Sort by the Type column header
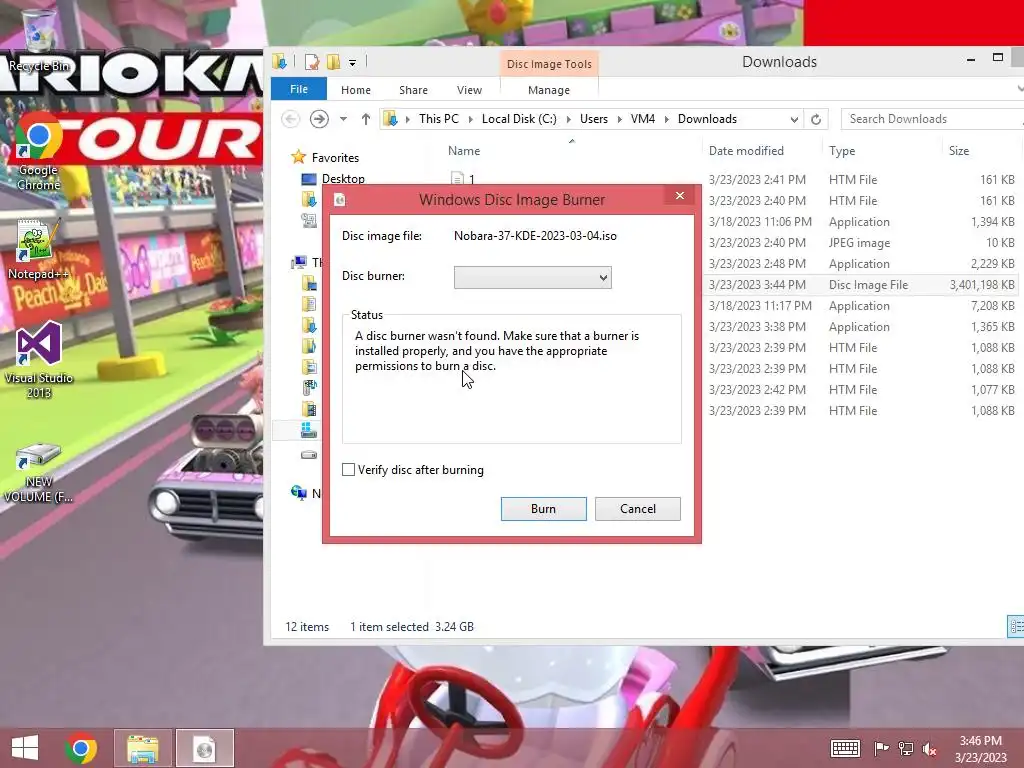Screen dimensions: 1024x768 [842, 151]
